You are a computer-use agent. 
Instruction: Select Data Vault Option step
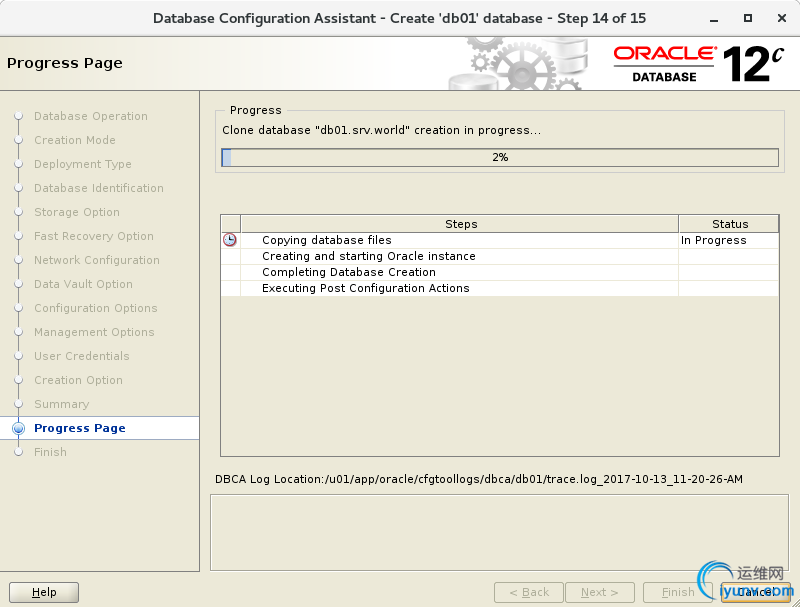point(83,284)
